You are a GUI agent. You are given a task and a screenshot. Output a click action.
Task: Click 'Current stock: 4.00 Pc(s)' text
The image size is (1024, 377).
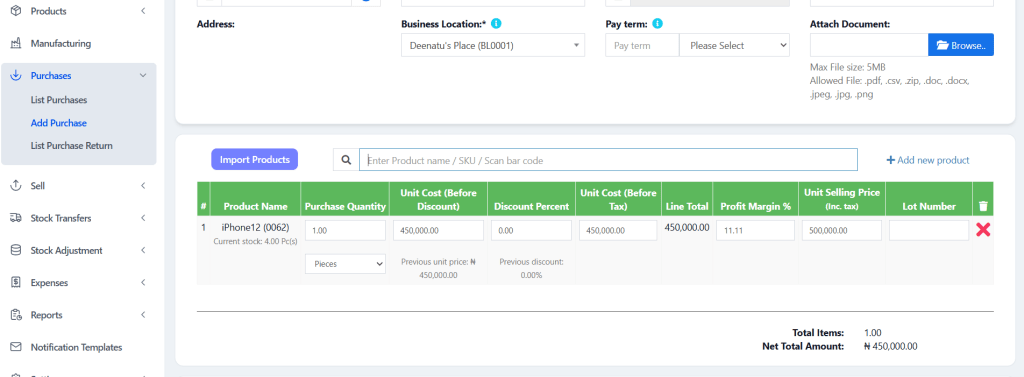pyautogui.click(x=255, y=241)
